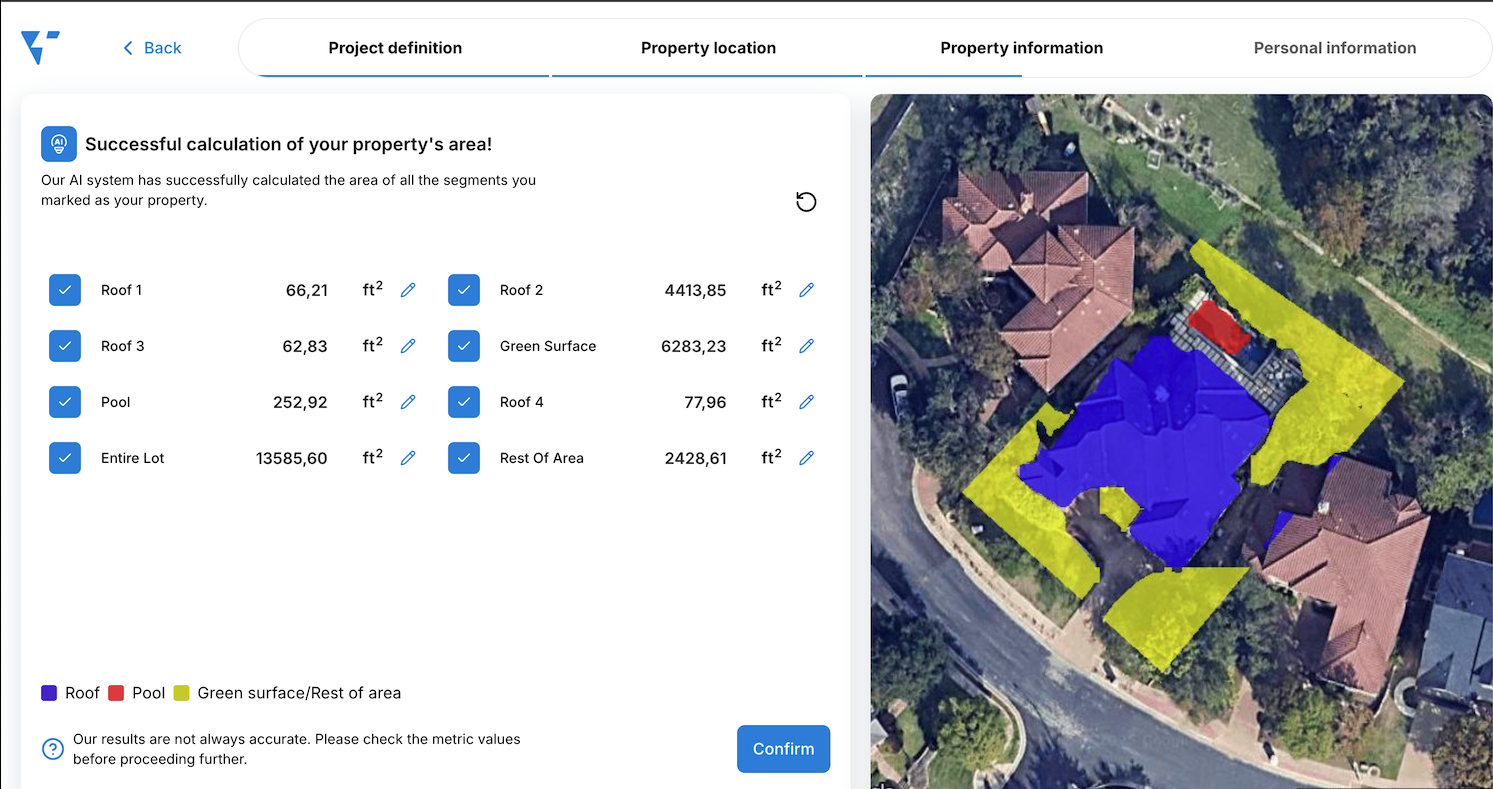The width and height of the screenshot is (1493, 789).
Task: Edit the Roof 2 area value
Action: [x=807, y=290]
